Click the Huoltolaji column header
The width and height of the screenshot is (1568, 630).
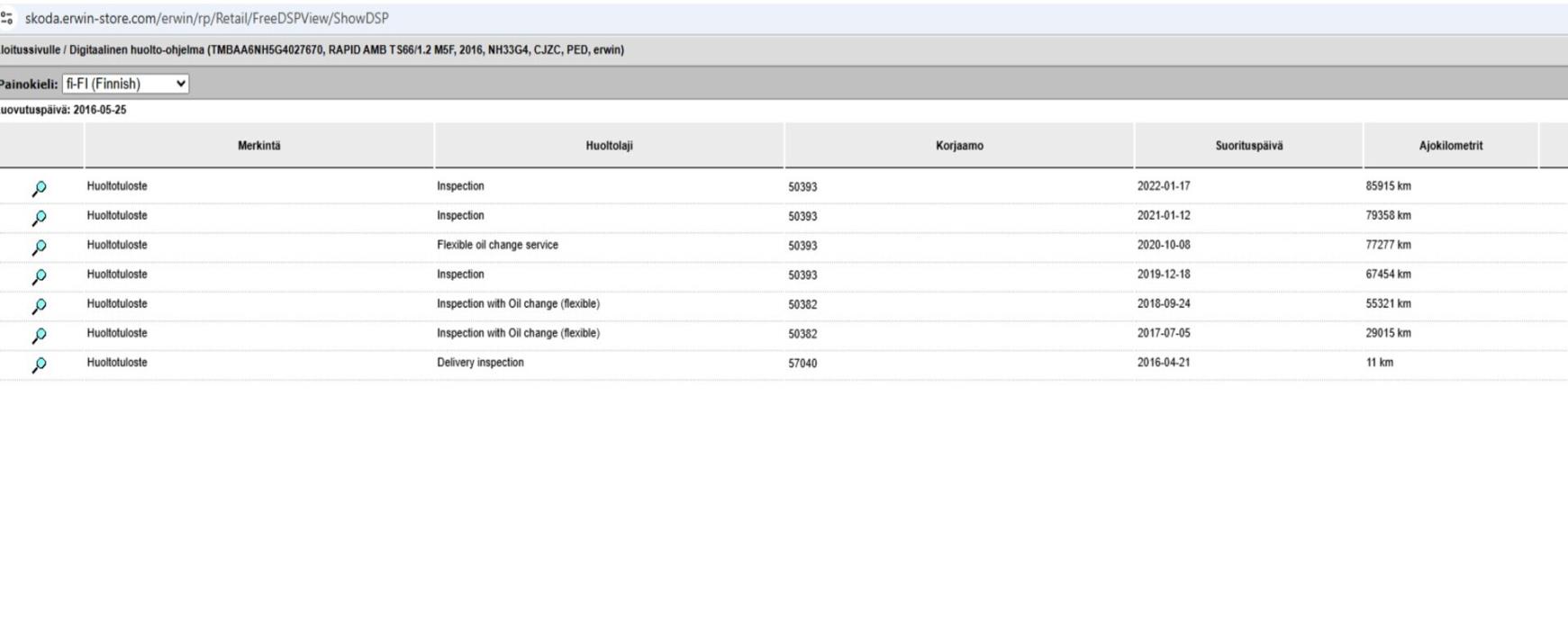click(609, 146)
